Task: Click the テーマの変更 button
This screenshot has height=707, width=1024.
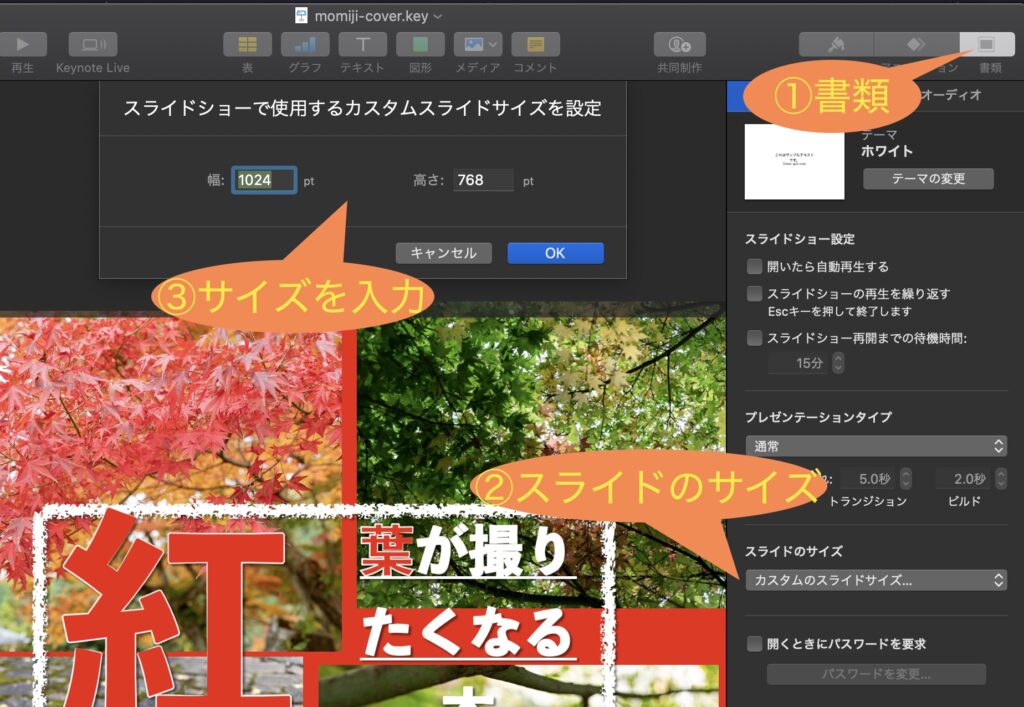Action: coord(928,178)
